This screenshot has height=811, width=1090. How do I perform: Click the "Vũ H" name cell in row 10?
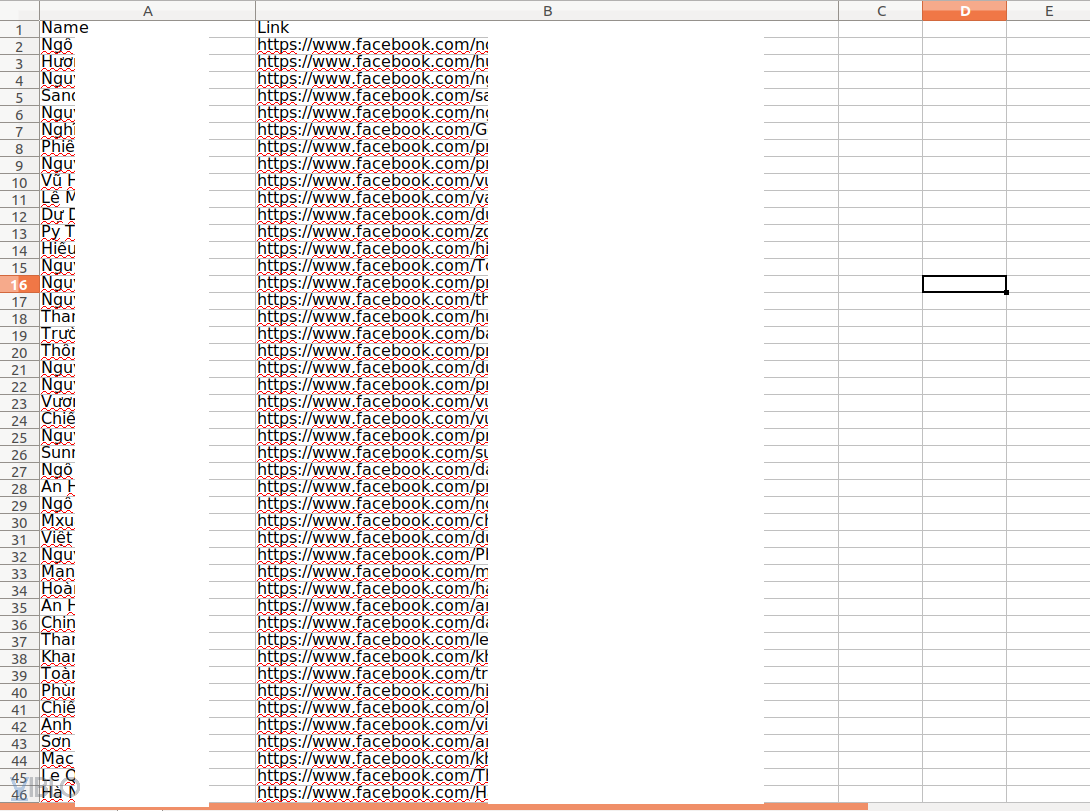(58, 181)
